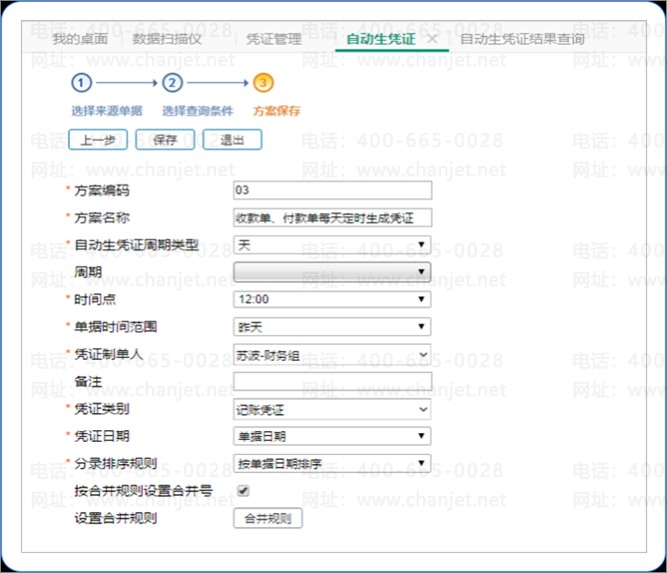The image size is (667, 573).
Task: Click the 退出 button
Action: click(x=232, y=140)
